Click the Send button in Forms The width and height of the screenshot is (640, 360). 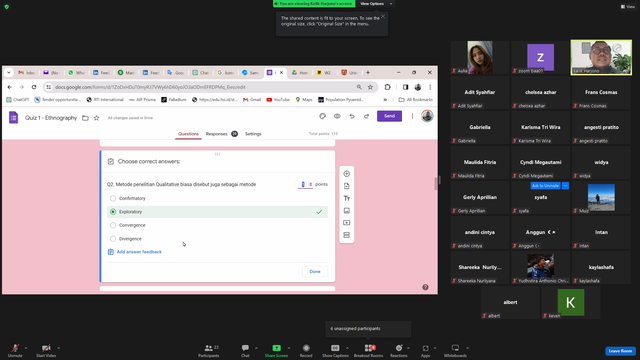click(x=389, y=116)
